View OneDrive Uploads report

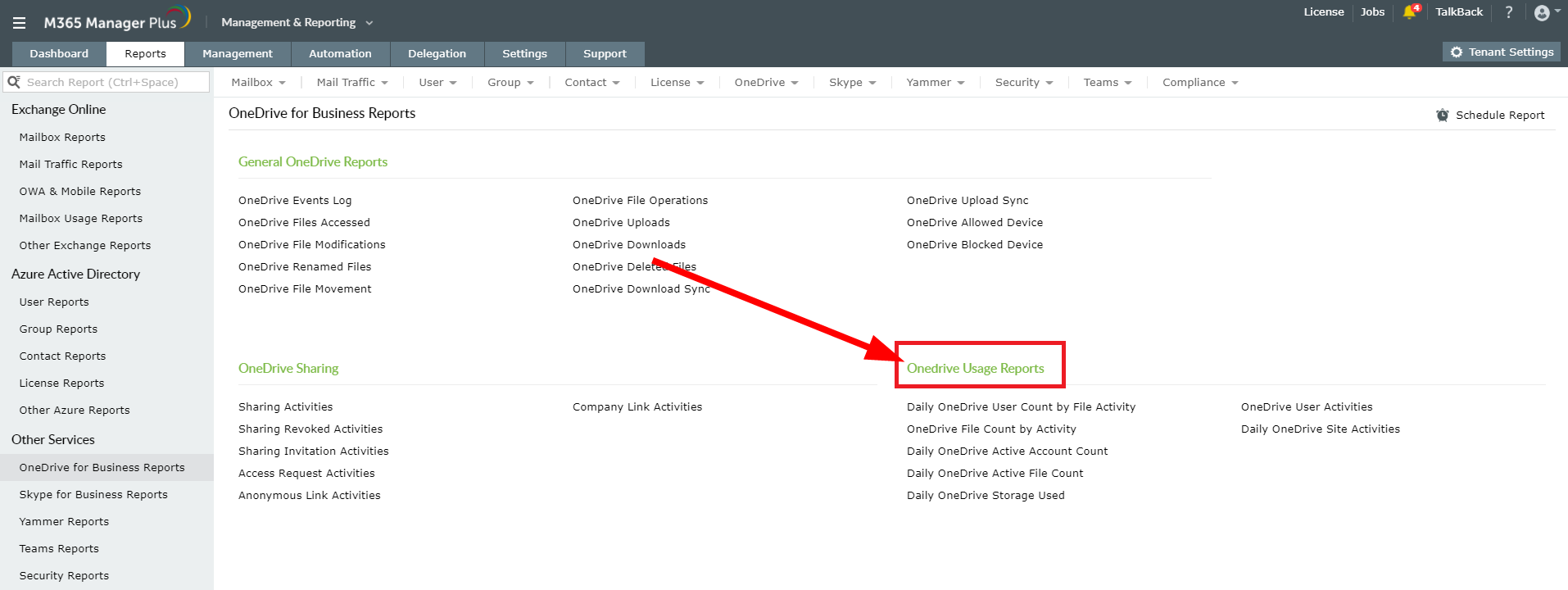point(621,223)
